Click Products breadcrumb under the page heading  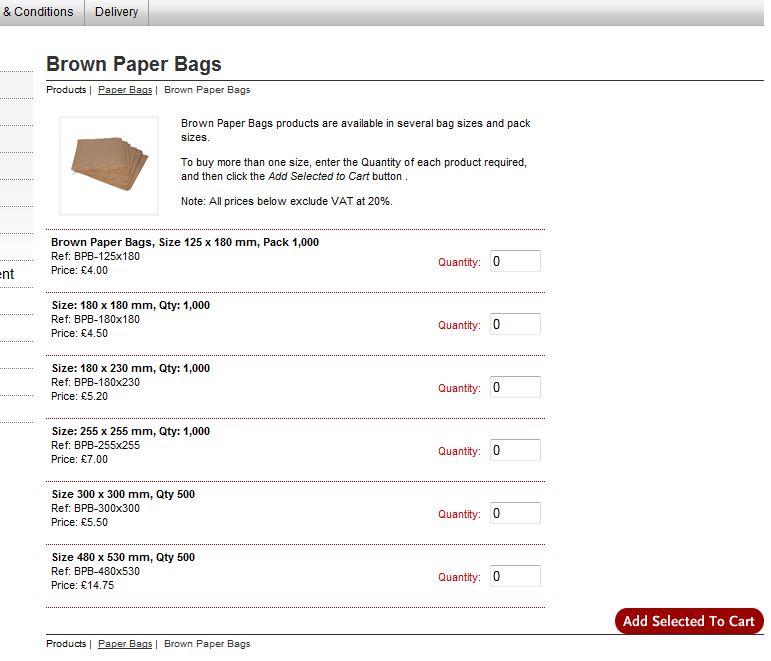tap(66, 90)
